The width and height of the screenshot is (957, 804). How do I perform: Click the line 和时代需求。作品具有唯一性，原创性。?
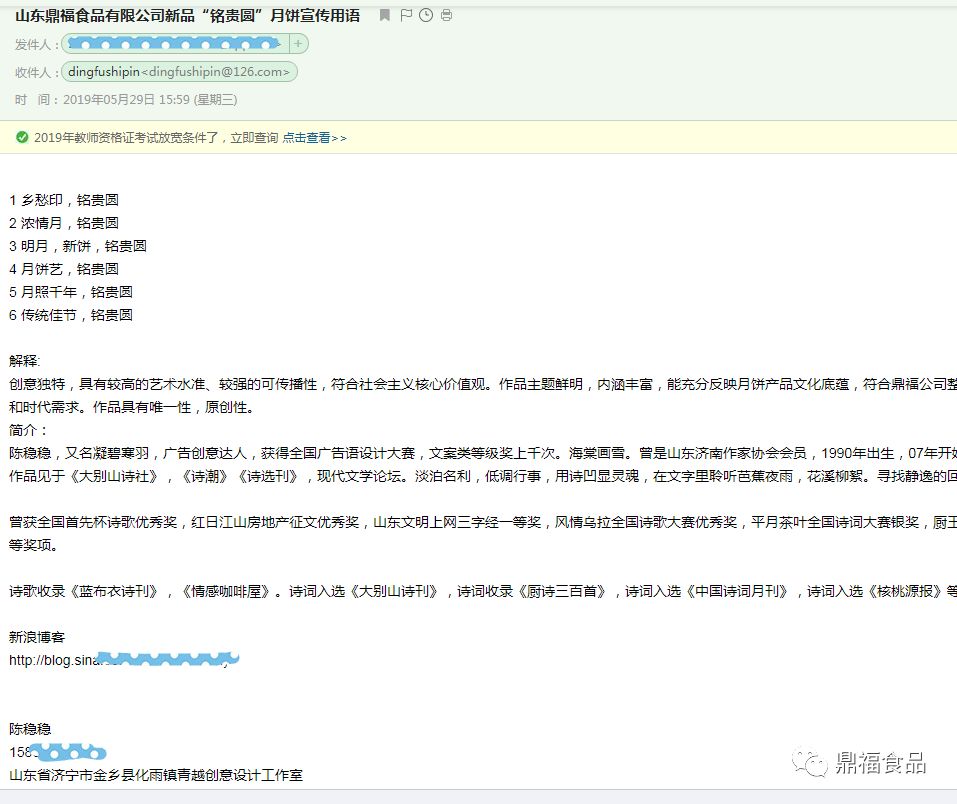(x=131, y=407)
